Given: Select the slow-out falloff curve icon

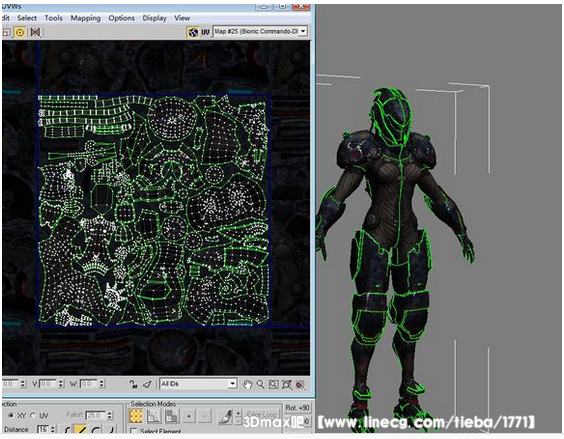Looking at the screenshot, I should 96,430.
